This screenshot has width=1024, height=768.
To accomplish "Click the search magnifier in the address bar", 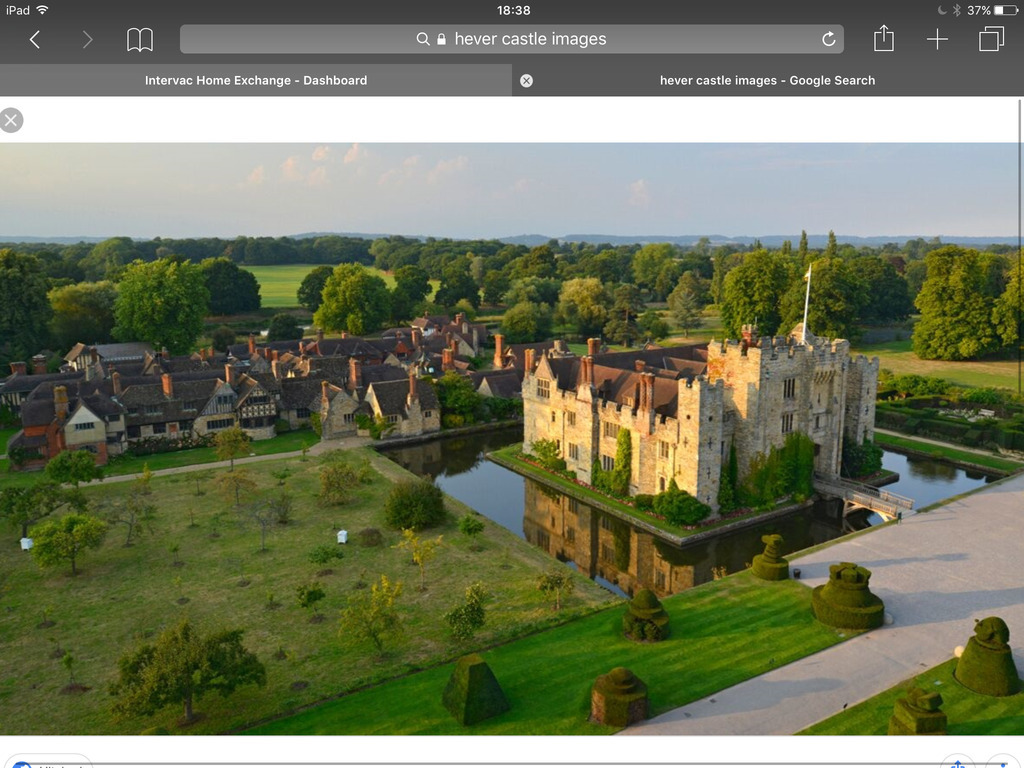I will (423, 39).
